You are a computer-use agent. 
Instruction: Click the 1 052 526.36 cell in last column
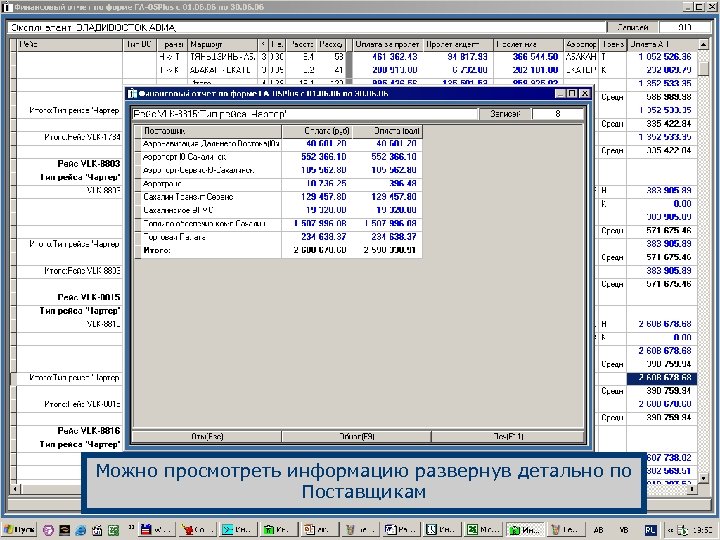[x=664, y=57]
